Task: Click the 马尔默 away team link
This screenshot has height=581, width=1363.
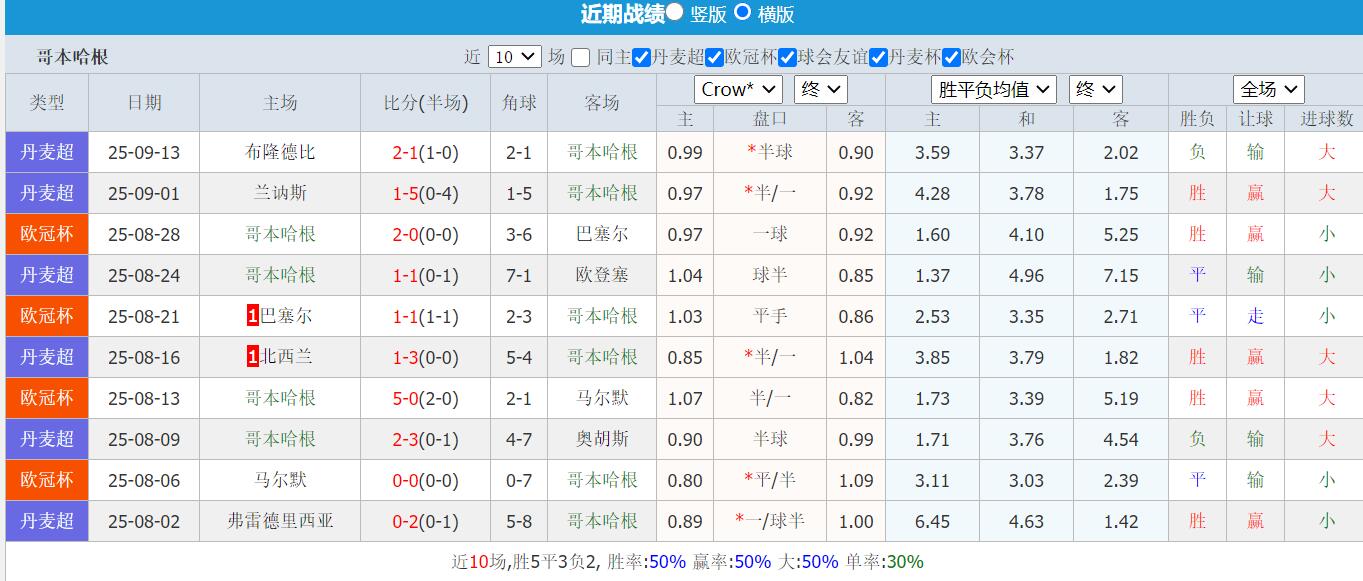Action: (604, 398)
